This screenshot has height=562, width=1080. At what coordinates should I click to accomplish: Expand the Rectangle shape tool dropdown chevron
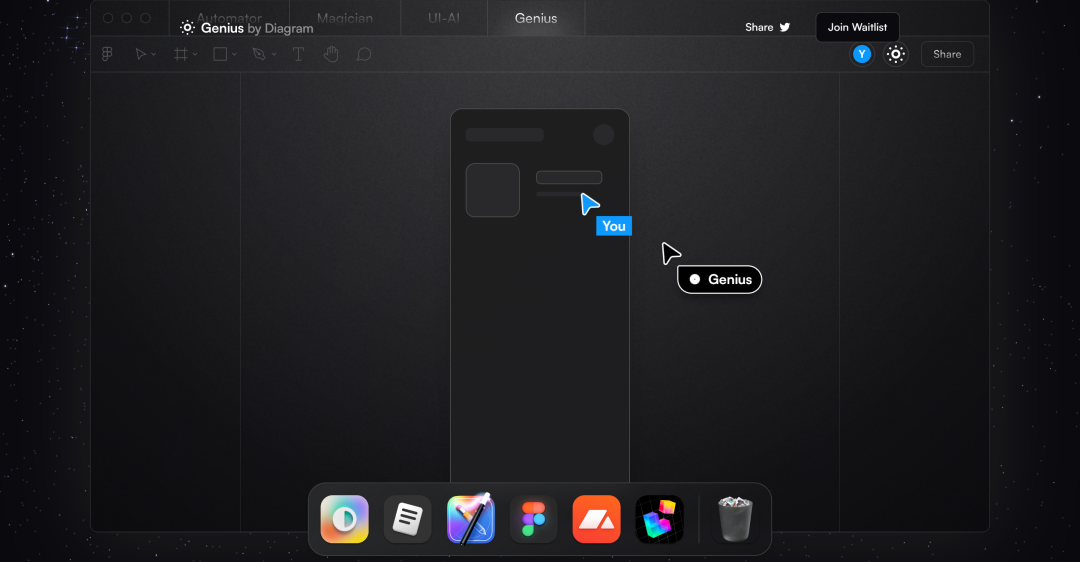(234, 54)
